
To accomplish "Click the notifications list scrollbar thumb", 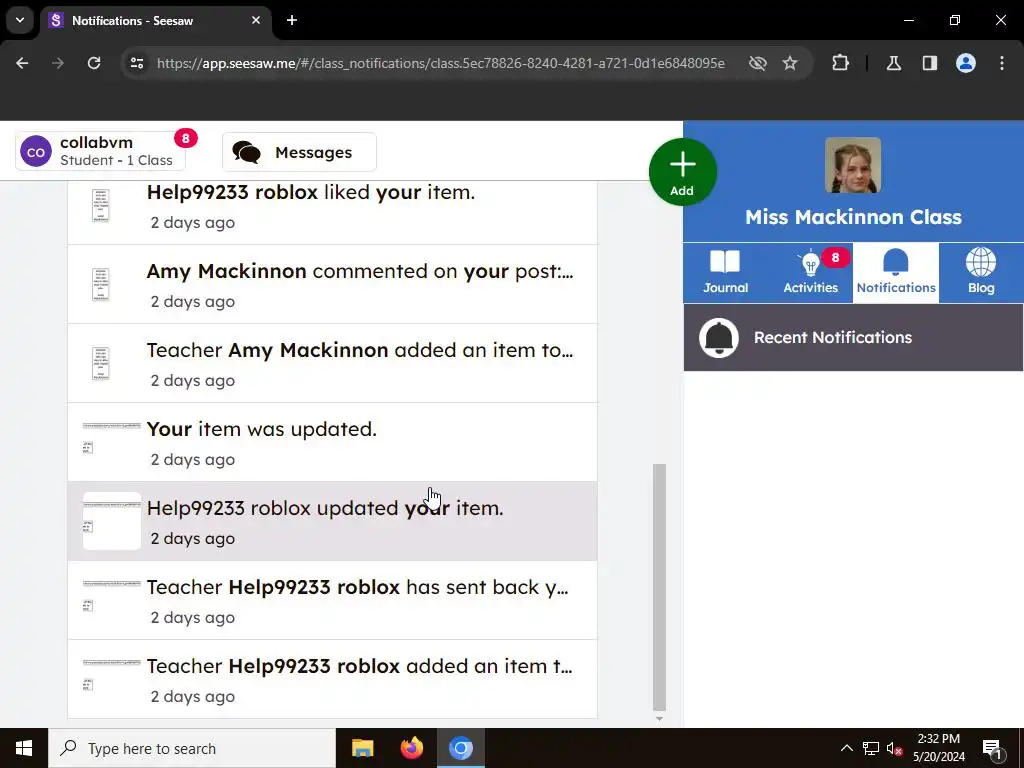I will (x=659, y=588).
